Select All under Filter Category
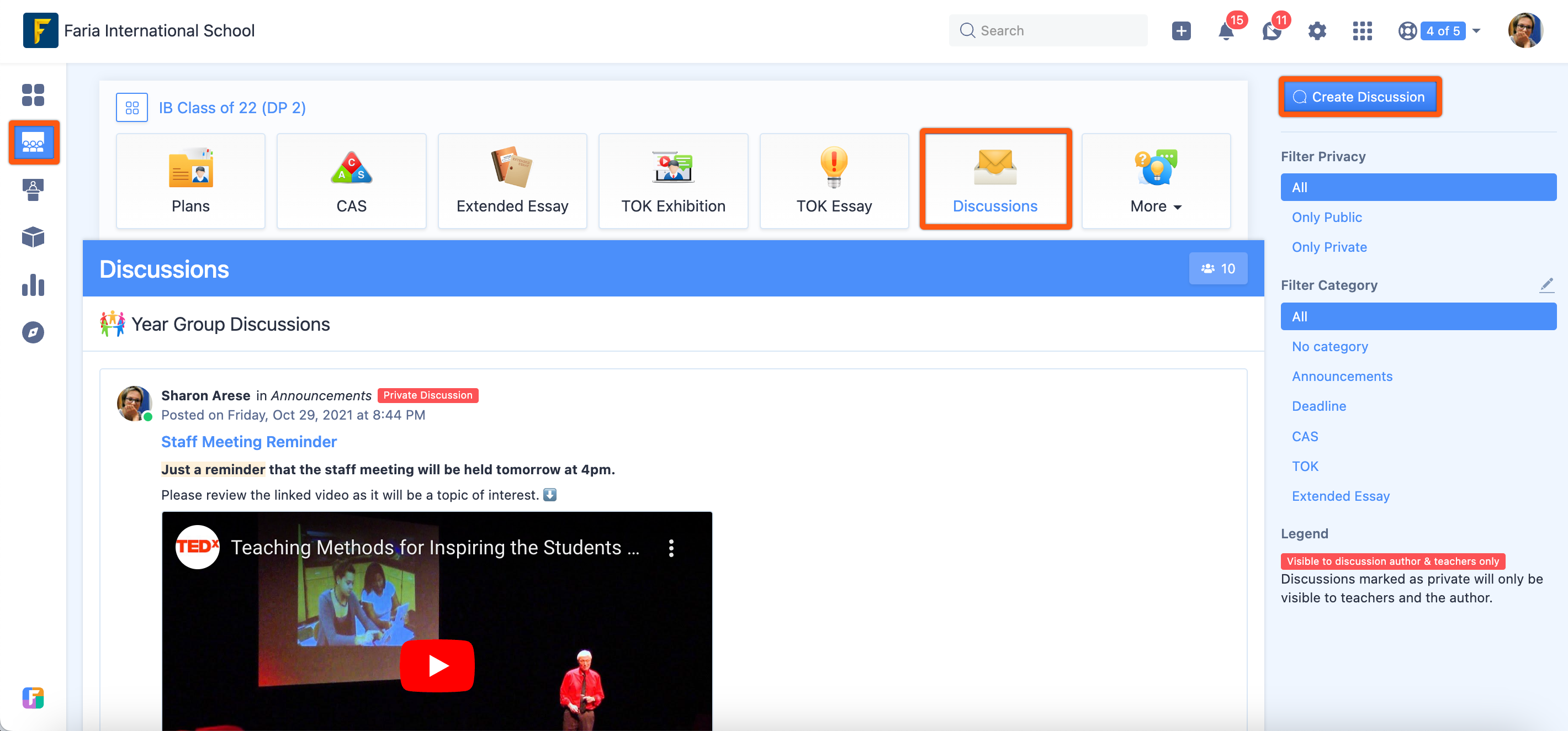Viewport: 1568px width, 731px height. click(x=1418, y=316)
